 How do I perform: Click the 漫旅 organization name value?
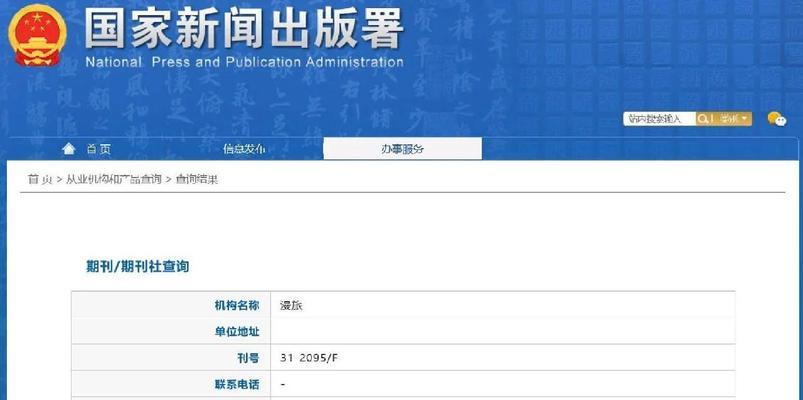pos(291,306)
